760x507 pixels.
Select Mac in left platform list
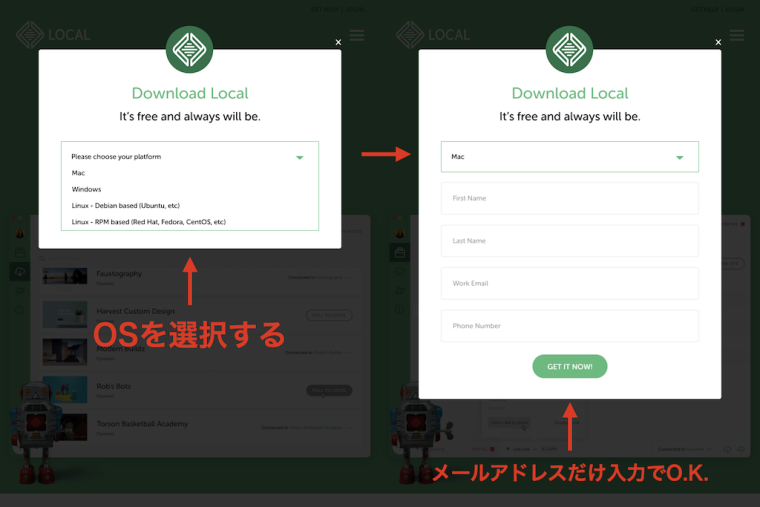pos(78,173)
